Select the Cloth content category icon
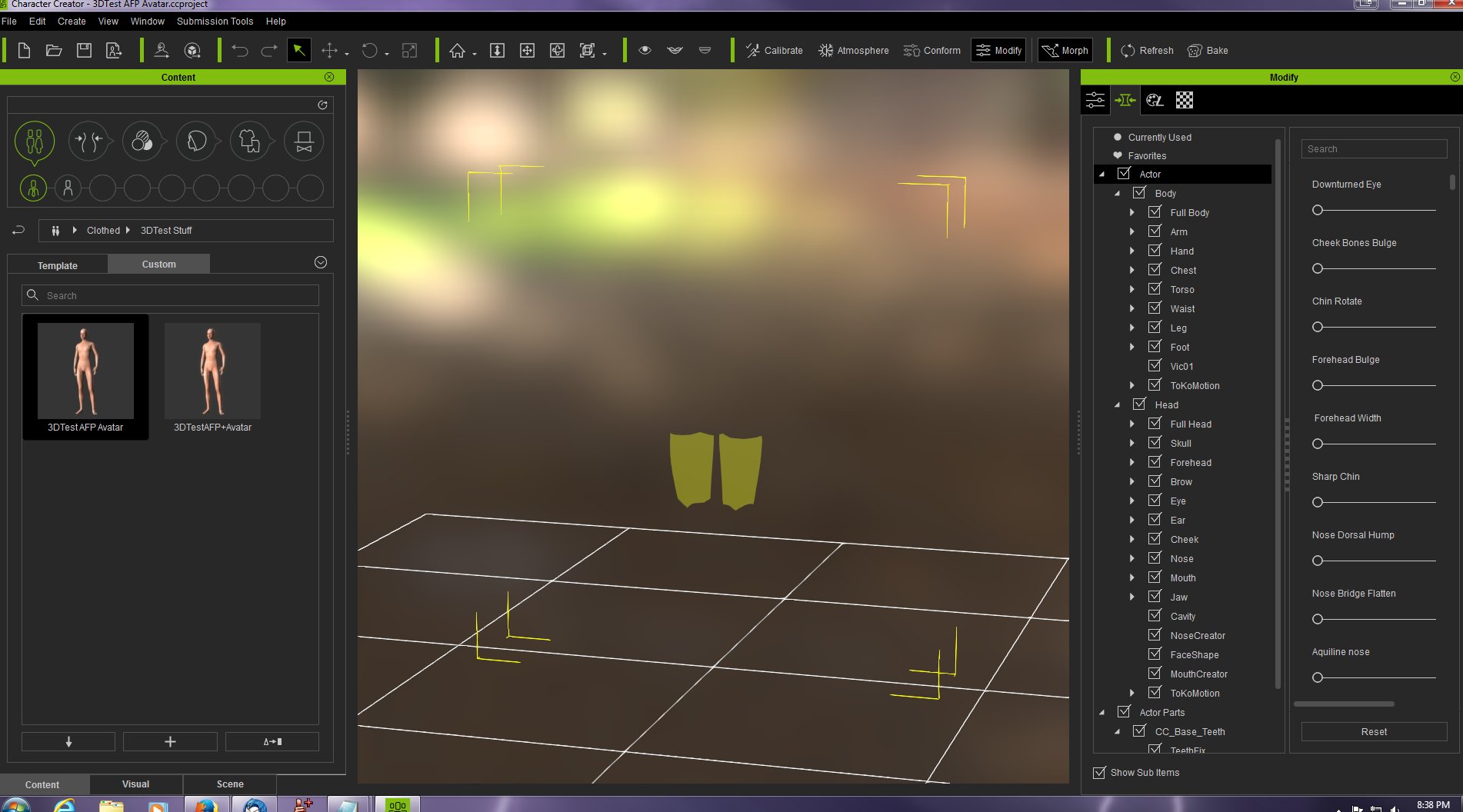The image size is (1463, 812). pos(250,141)
